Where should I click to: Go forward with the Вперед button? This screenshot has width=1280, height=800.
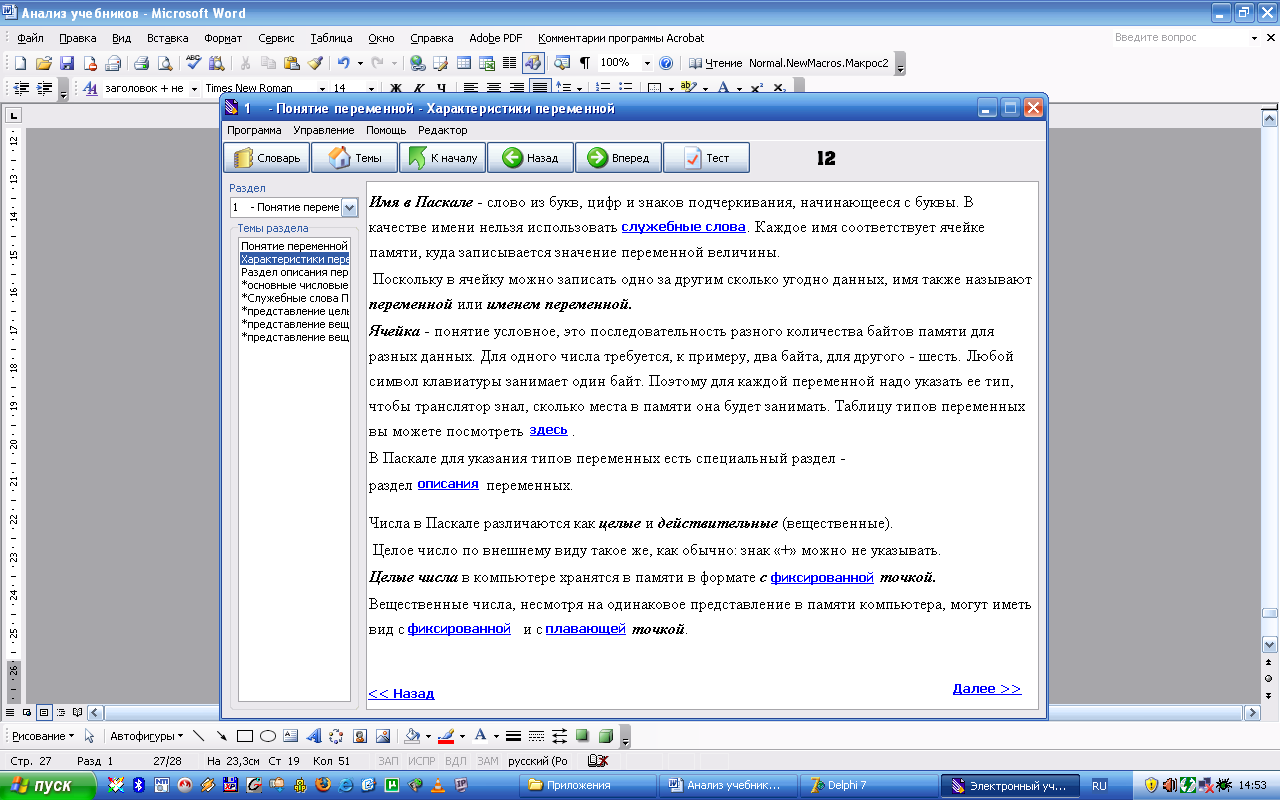pos(618,158)
